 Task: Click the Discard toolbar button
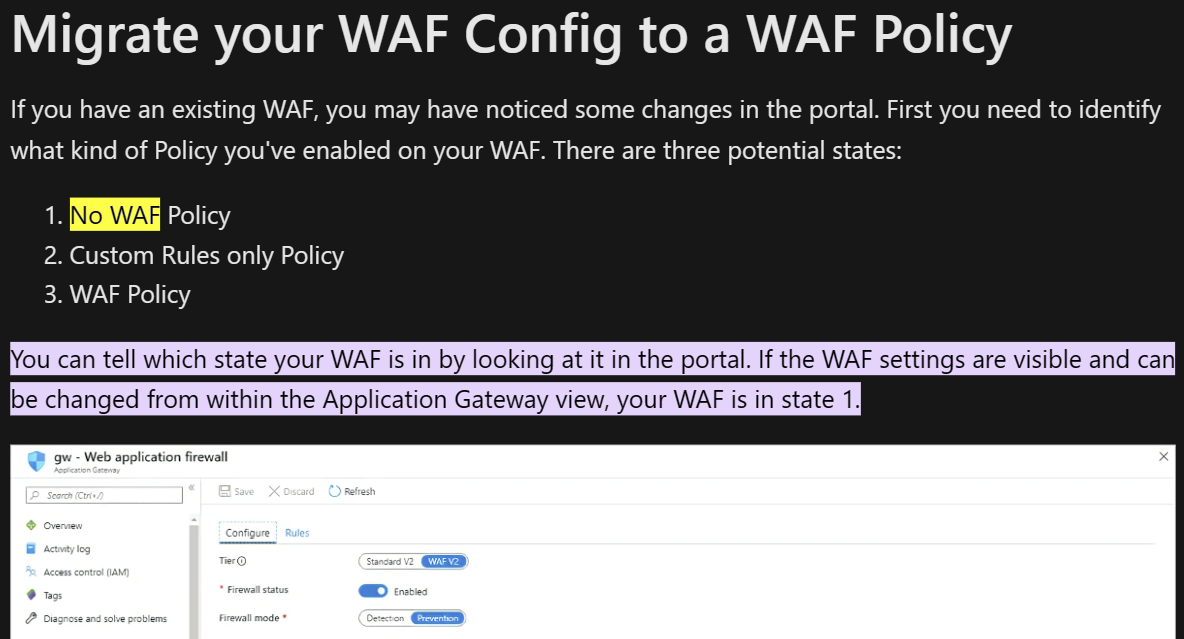pyautogui.click(x=291, y=491)
